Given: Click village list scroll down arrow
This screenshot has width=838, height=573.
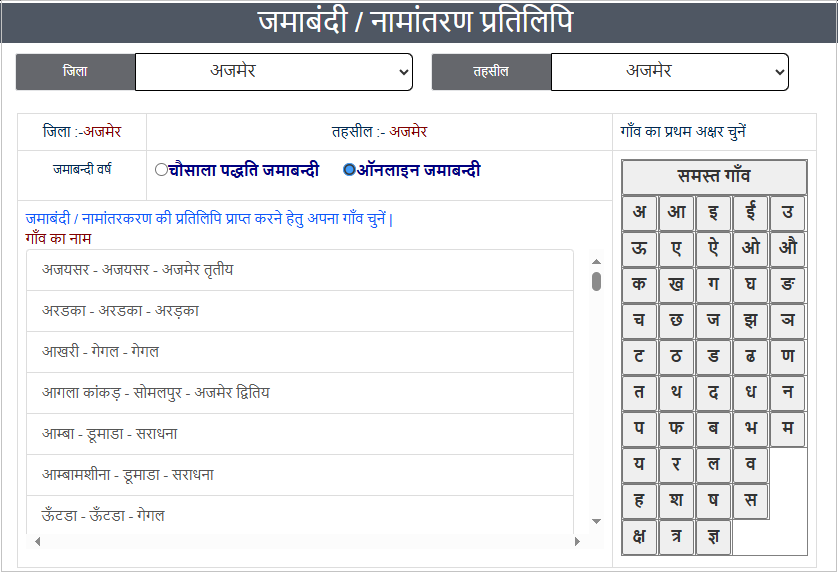Looking at the screenshot, I should pyautogui.click(x=596, y=521).
